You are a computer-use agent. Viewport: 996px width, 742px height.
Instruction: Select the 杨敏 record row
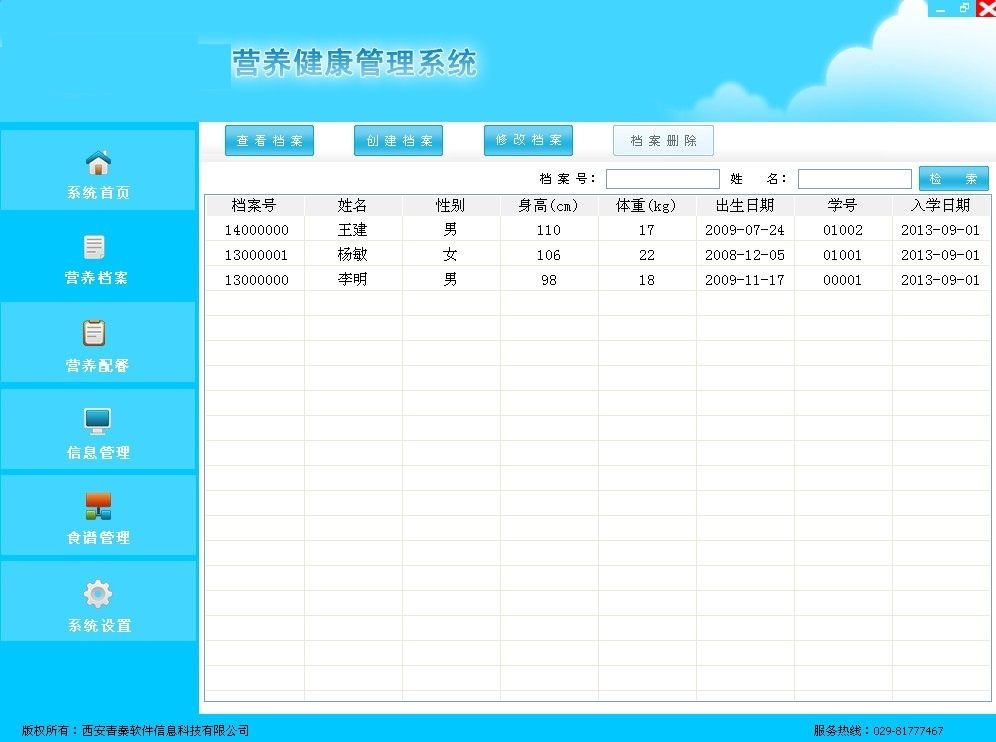[353, 255]
